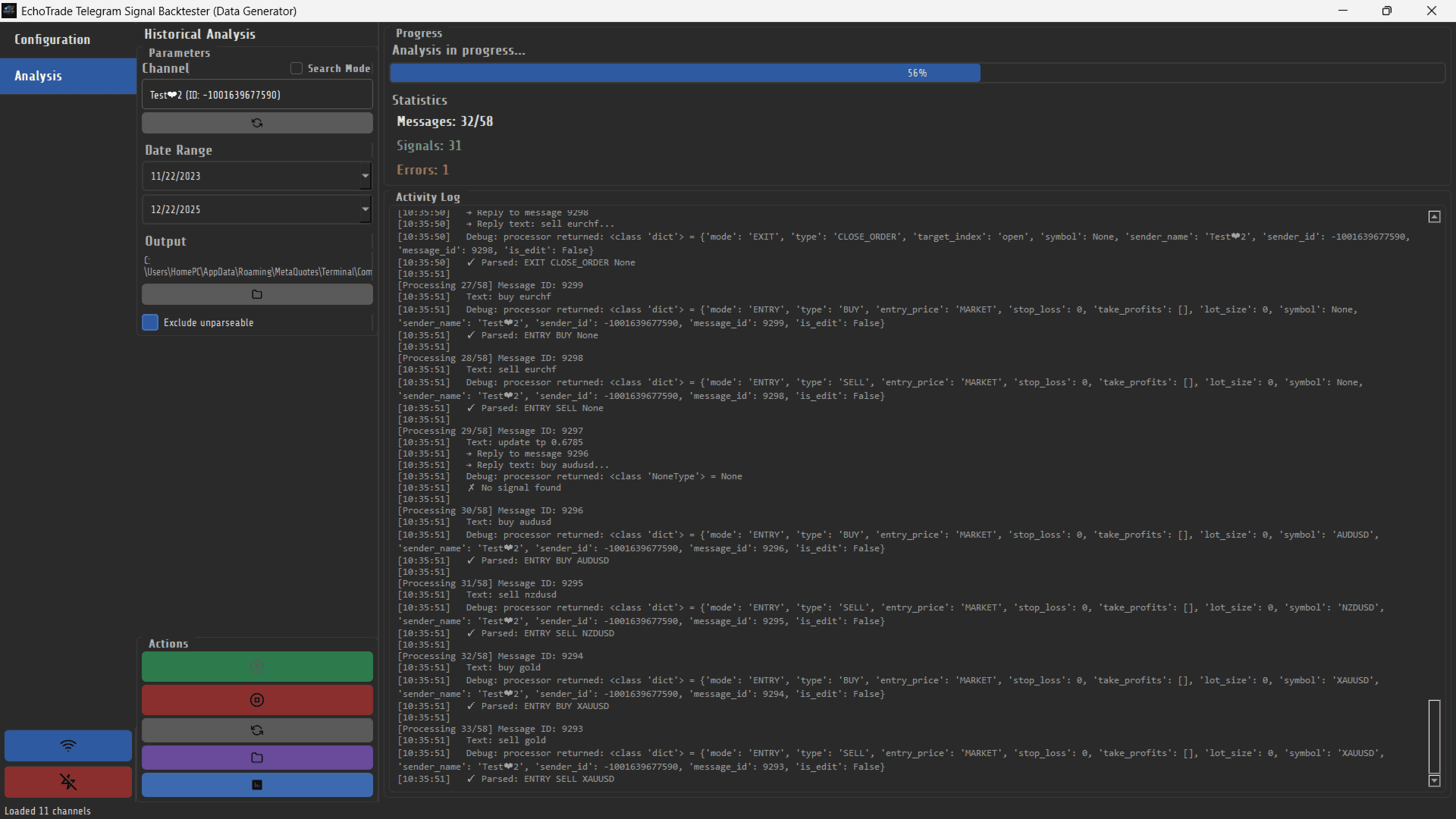Click the Errors: 1 statistic
Image resolution: width=1456 pixels, height=819 pixels.
pos(422,170)
